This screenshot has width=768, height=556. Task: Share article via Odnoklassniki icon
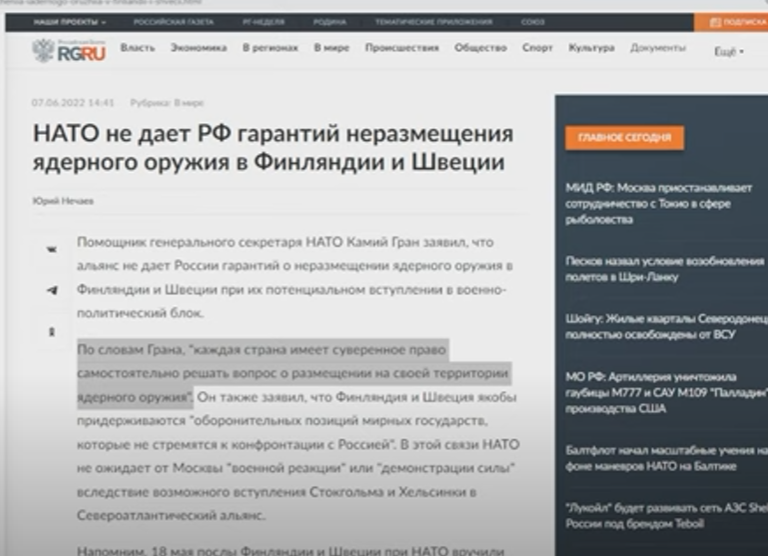click(52, 331)
